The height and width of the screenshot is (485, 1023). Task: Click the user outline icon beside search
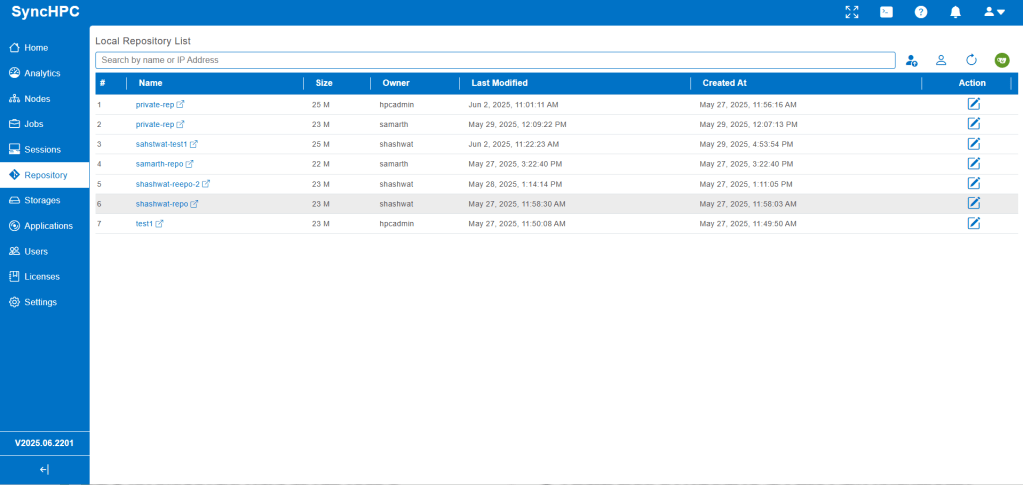[941, 60]
